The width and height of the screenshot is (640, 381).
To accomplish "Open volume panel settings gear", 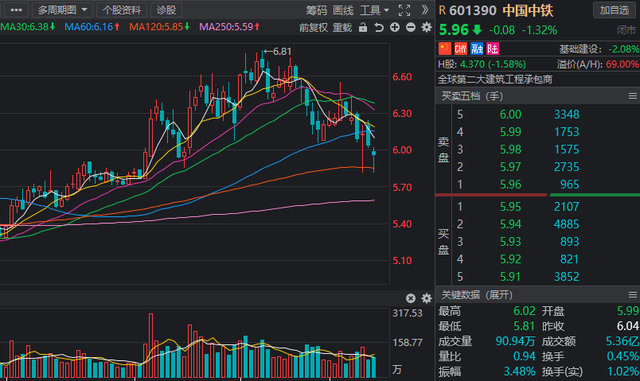I will (427, 299).
